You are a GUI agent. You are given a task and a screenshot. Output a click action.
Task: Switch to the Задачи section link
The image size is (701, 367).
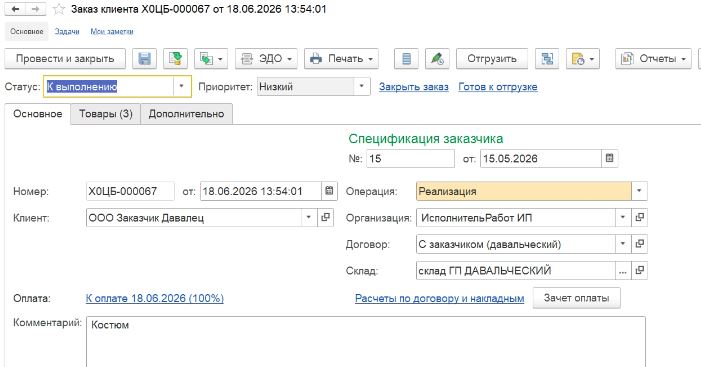(67, 32)
